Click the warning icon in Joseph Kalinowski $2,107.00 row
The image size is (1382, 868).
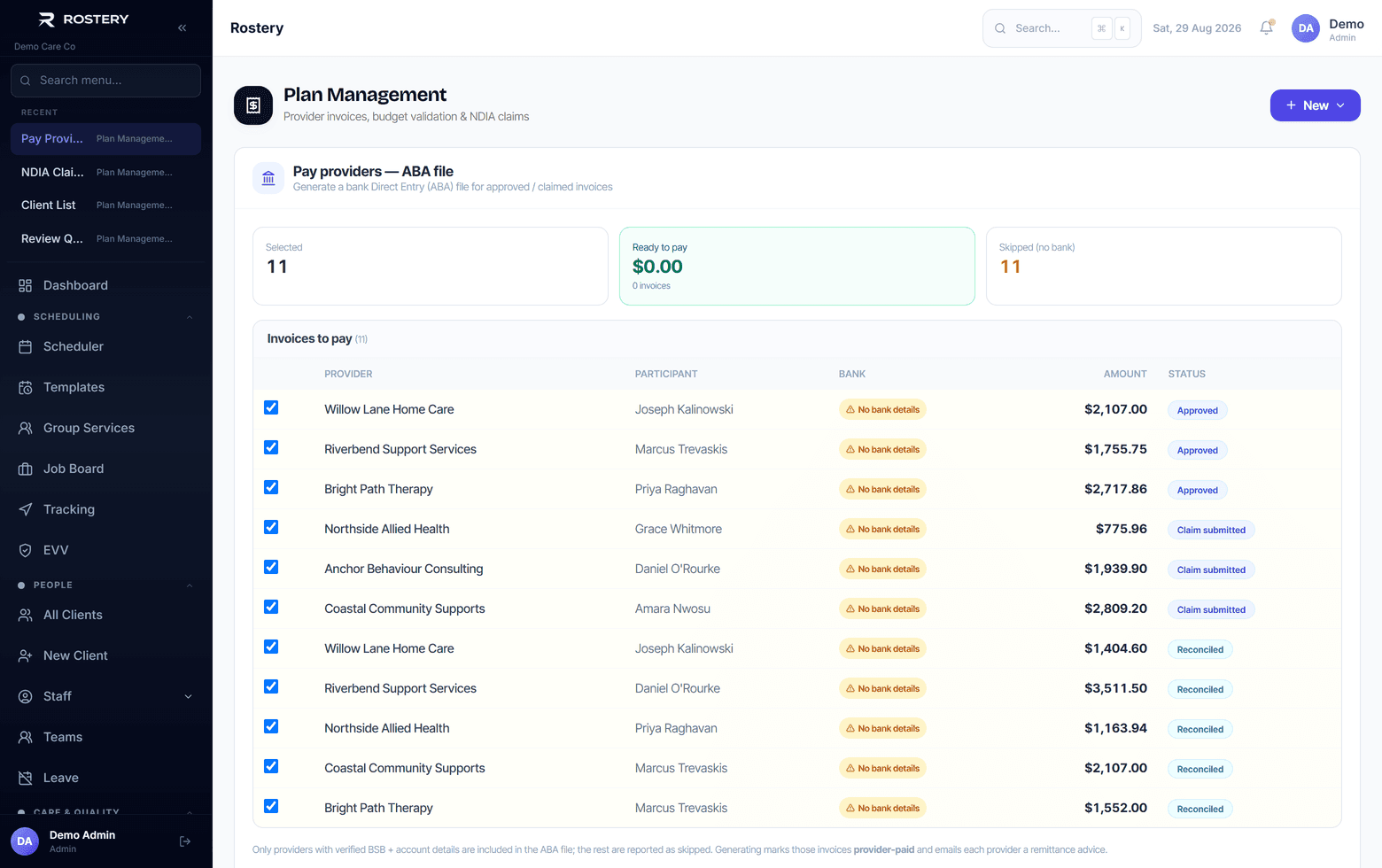(850, 409)
